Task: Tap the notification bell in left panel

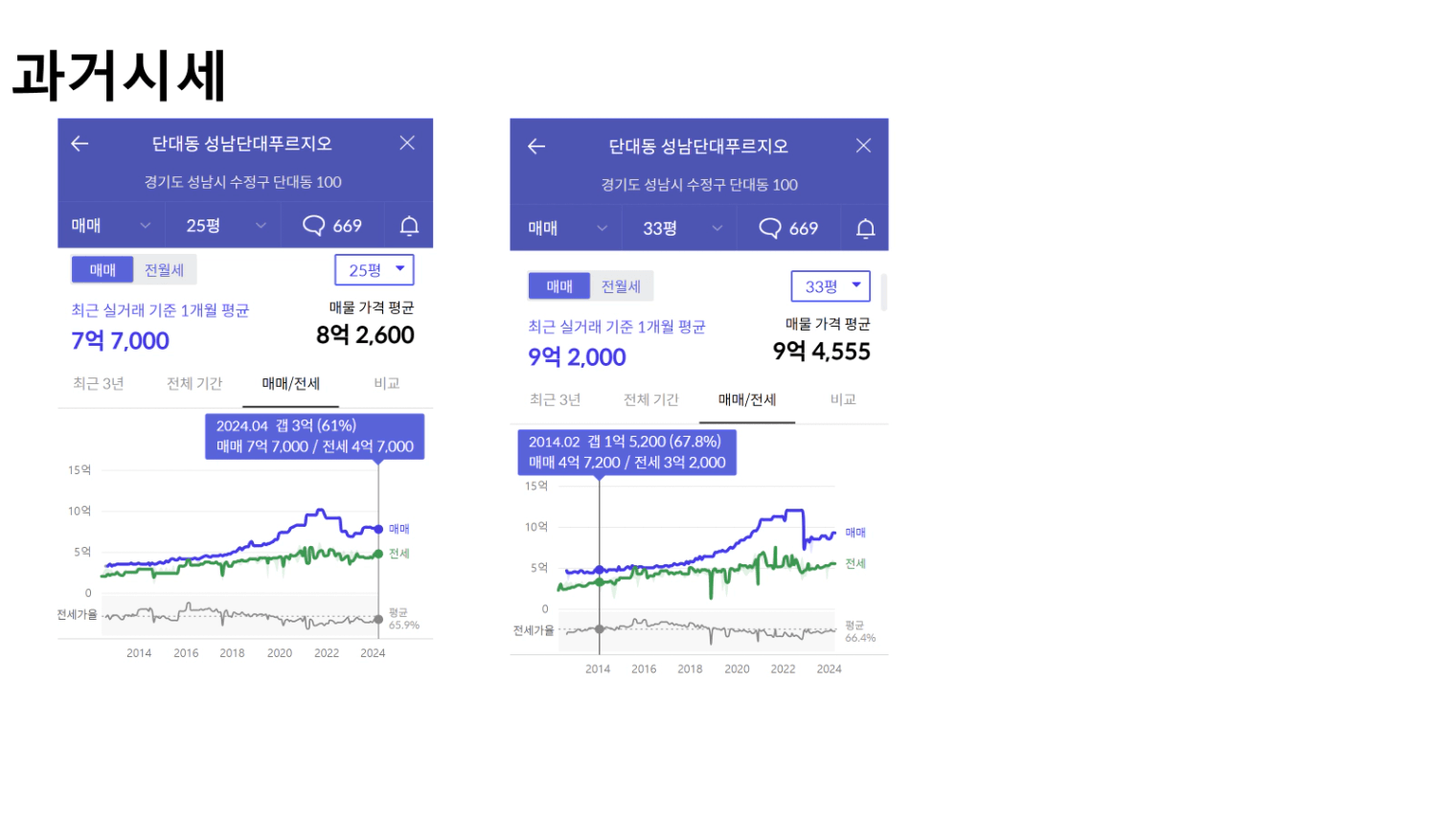Action: coord(409,226)
